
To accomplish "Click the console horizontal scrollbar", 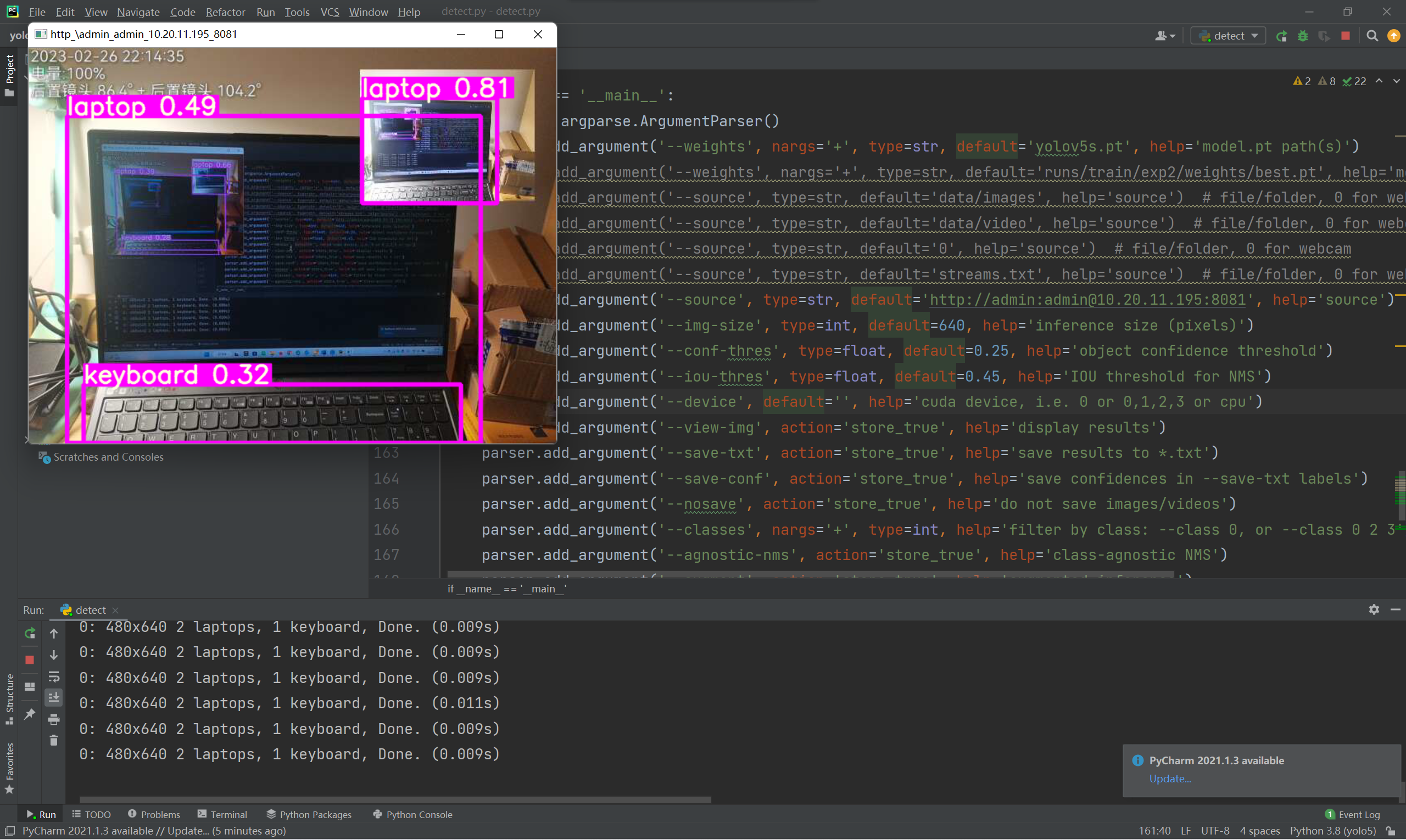I will coord(395,800).
